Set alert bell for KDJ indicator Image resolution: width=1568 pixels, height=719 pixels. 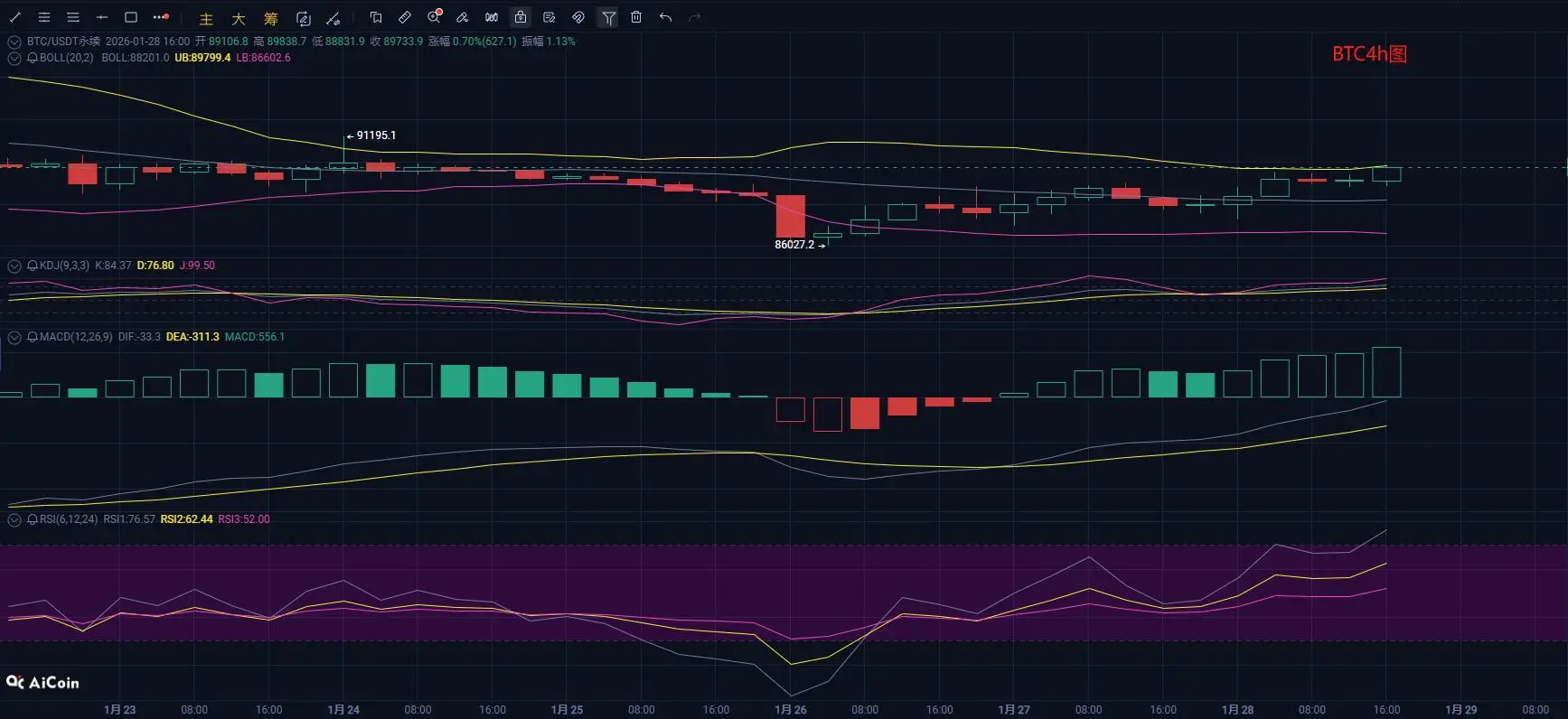pyautogui.click(x=33, y=266)
